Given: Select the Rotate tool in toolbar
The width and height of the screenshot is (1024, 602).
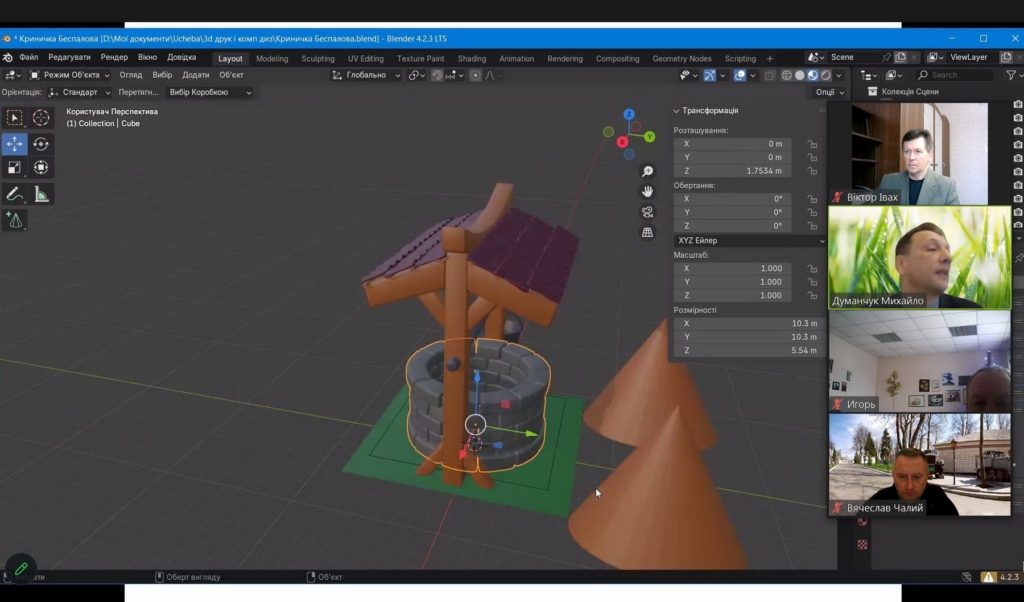Looking at the screenshot, I should tap(41, 144).
